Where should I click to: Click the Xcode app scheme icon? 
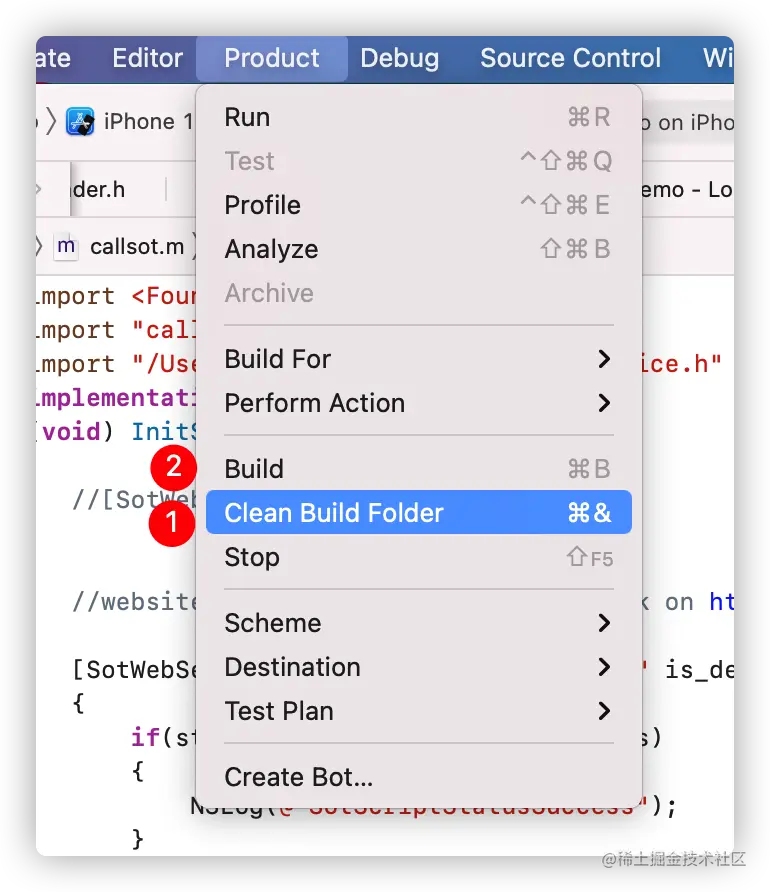80,121
